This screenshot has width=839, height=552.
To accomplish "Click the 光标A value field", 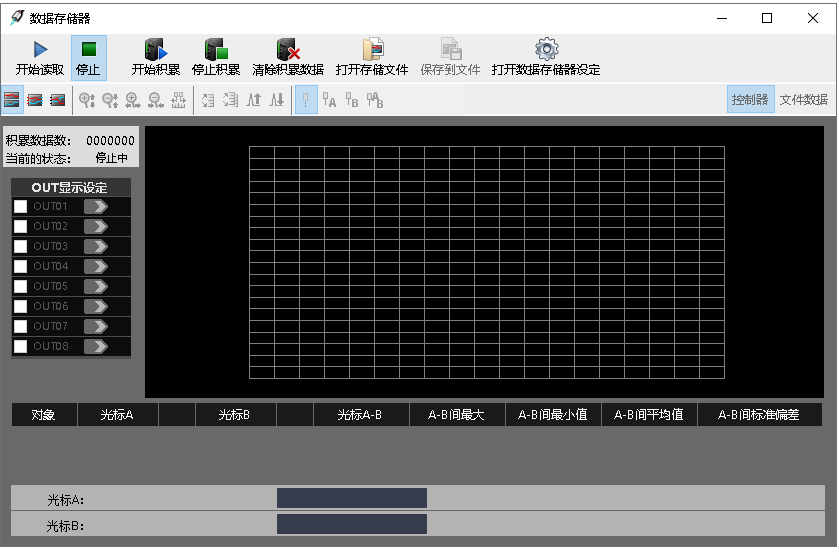I will pyautogui.click(x=351, y=498).
